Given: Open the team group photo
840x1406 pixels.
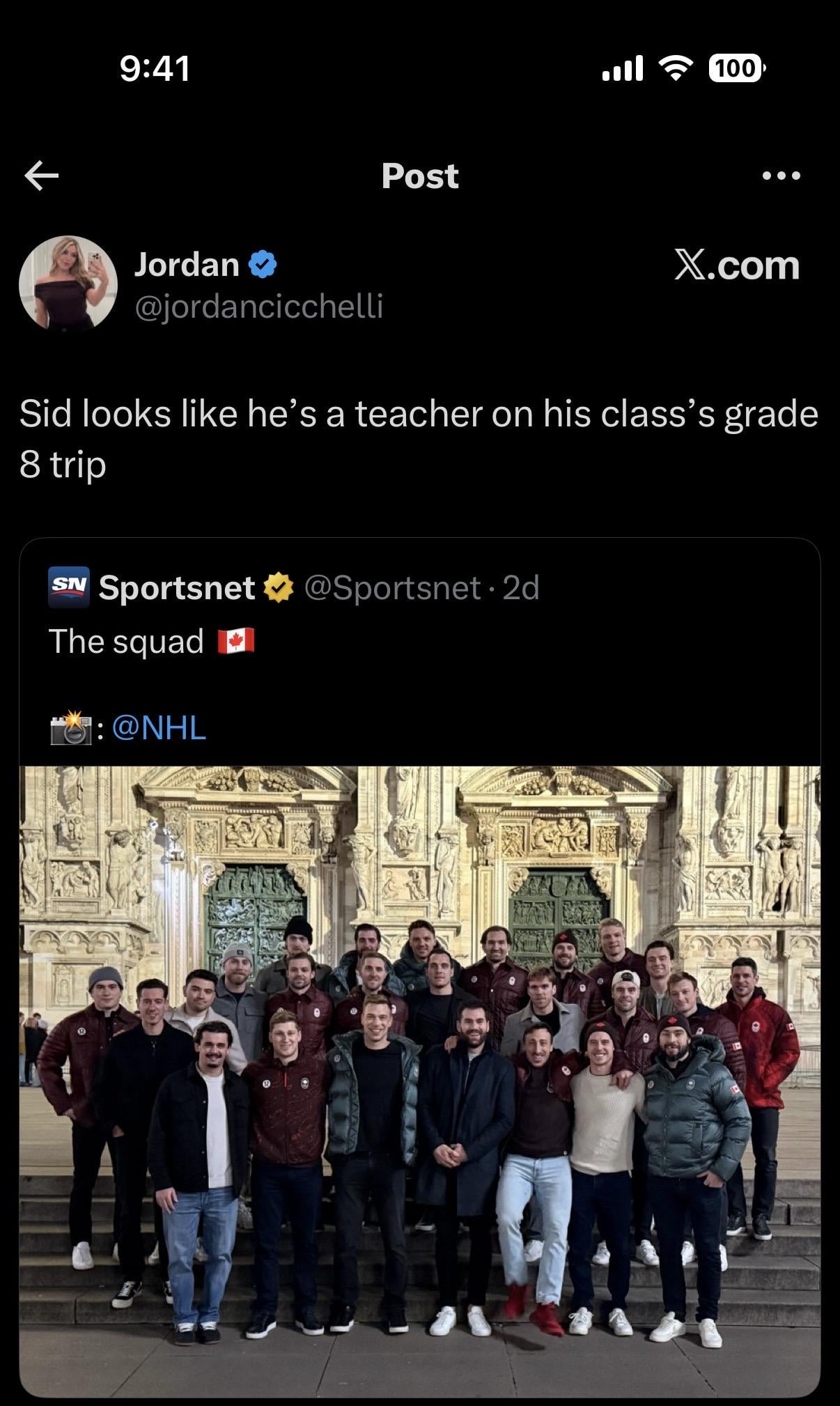Looking at the screenshot, I should click(x=419, y=1080).
